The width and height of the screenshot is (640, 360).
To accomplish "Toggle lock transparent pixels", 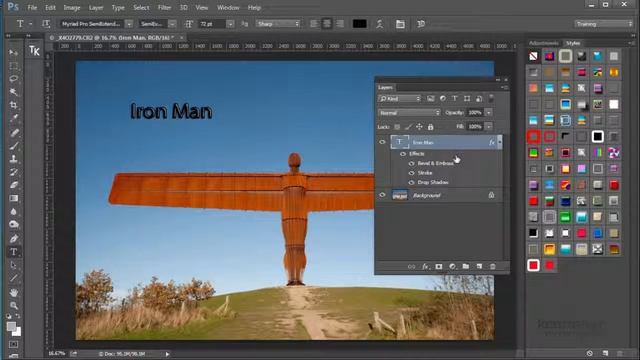I will [x=397, y=127].
